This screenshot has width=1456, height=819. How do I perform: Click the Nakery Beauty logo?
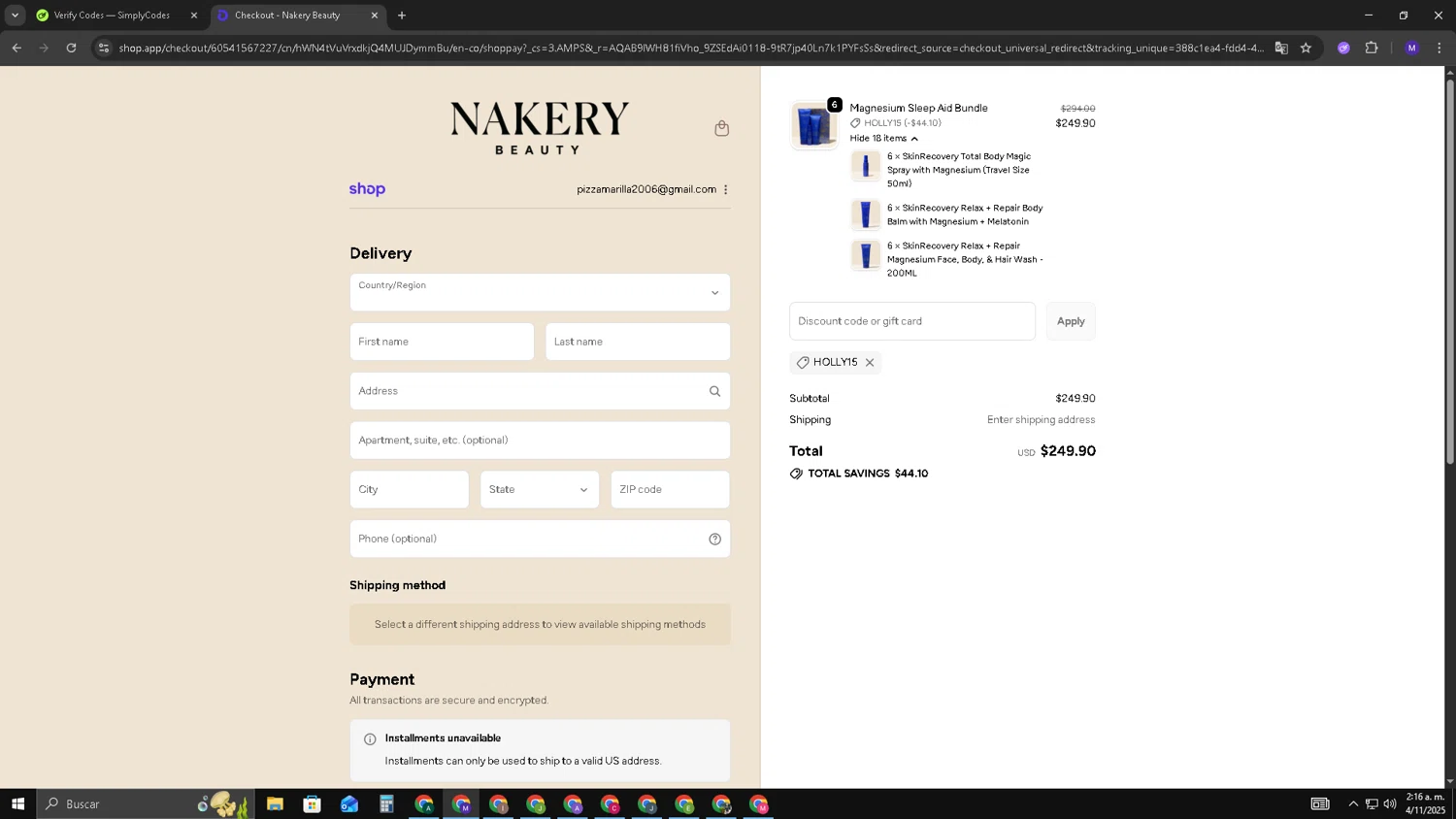[x=540, y=128]
